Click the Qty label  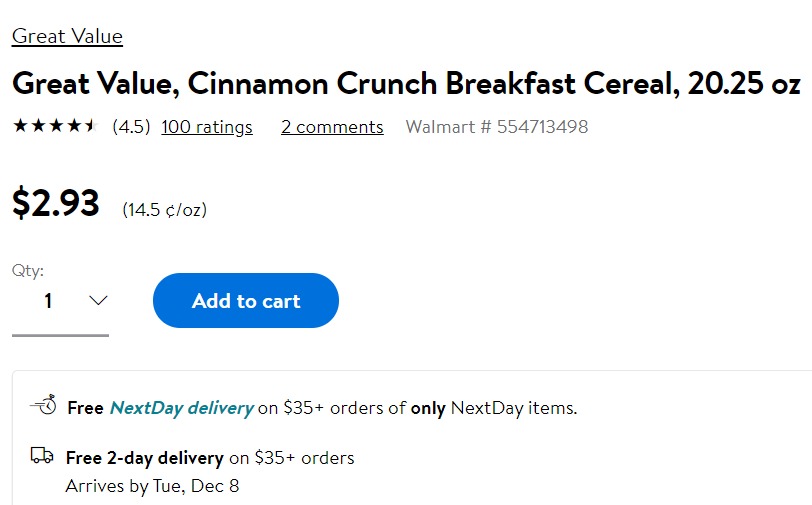click(x=28, y=270)
